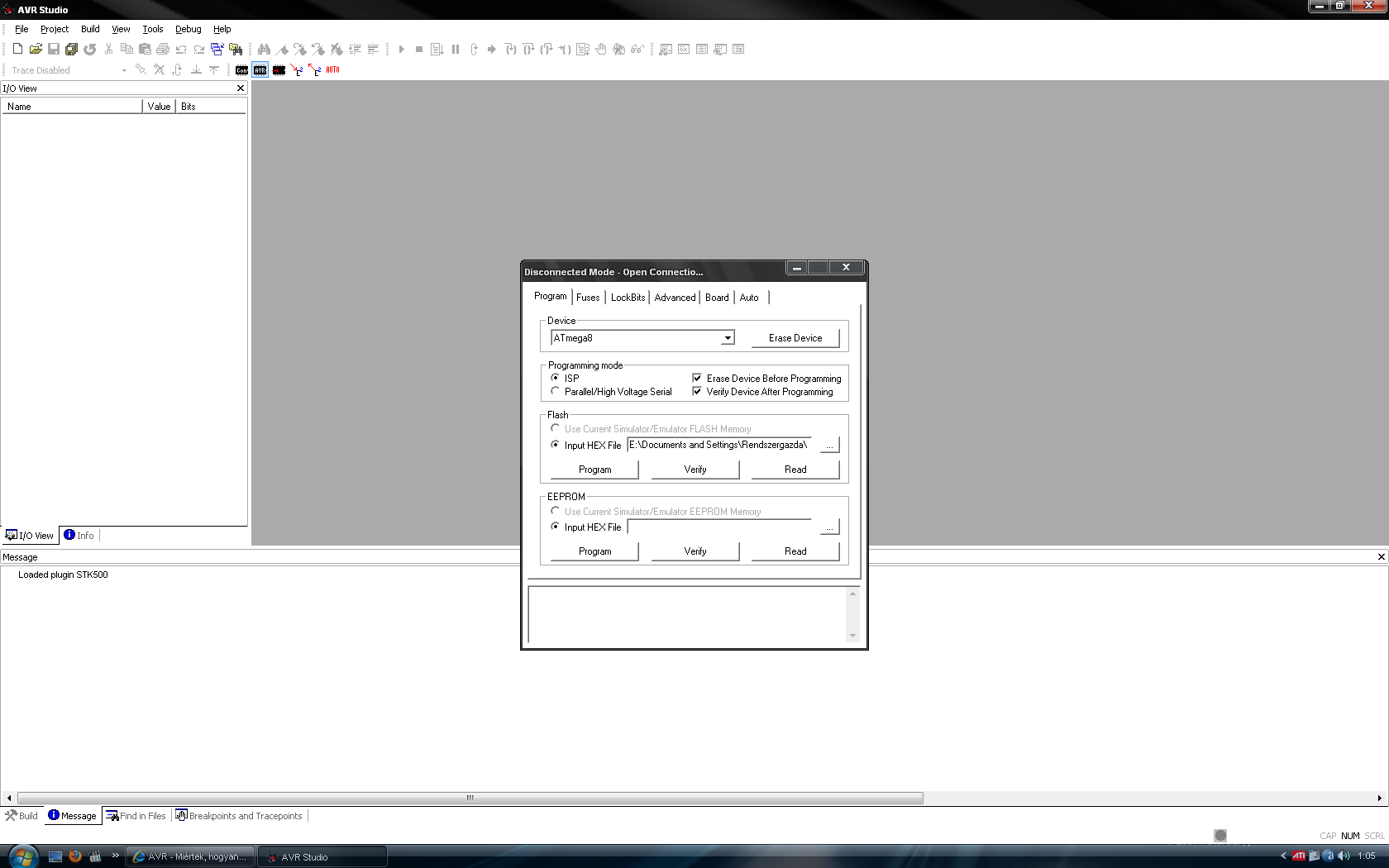Select Flash Input HEX File radio button

[556, 445]
